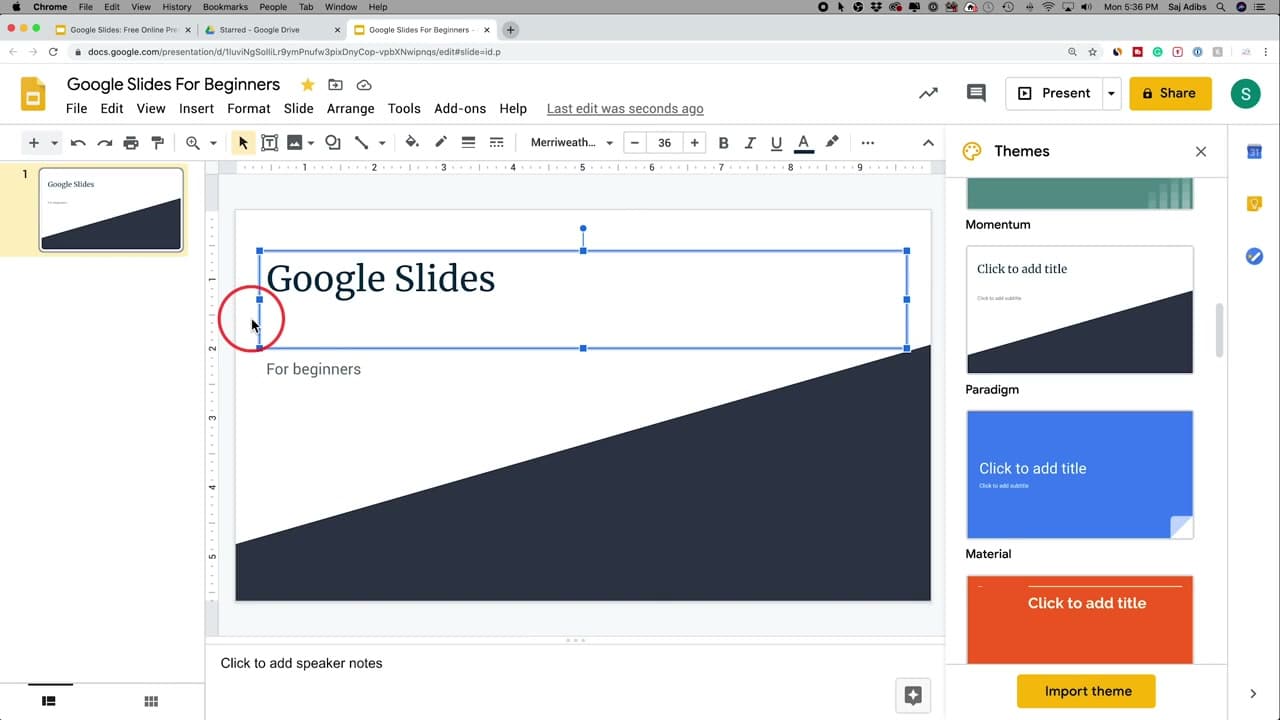Star the Google Slides For Beginners document
This screenshot has height=720, width=1280.
pos(308,85)
